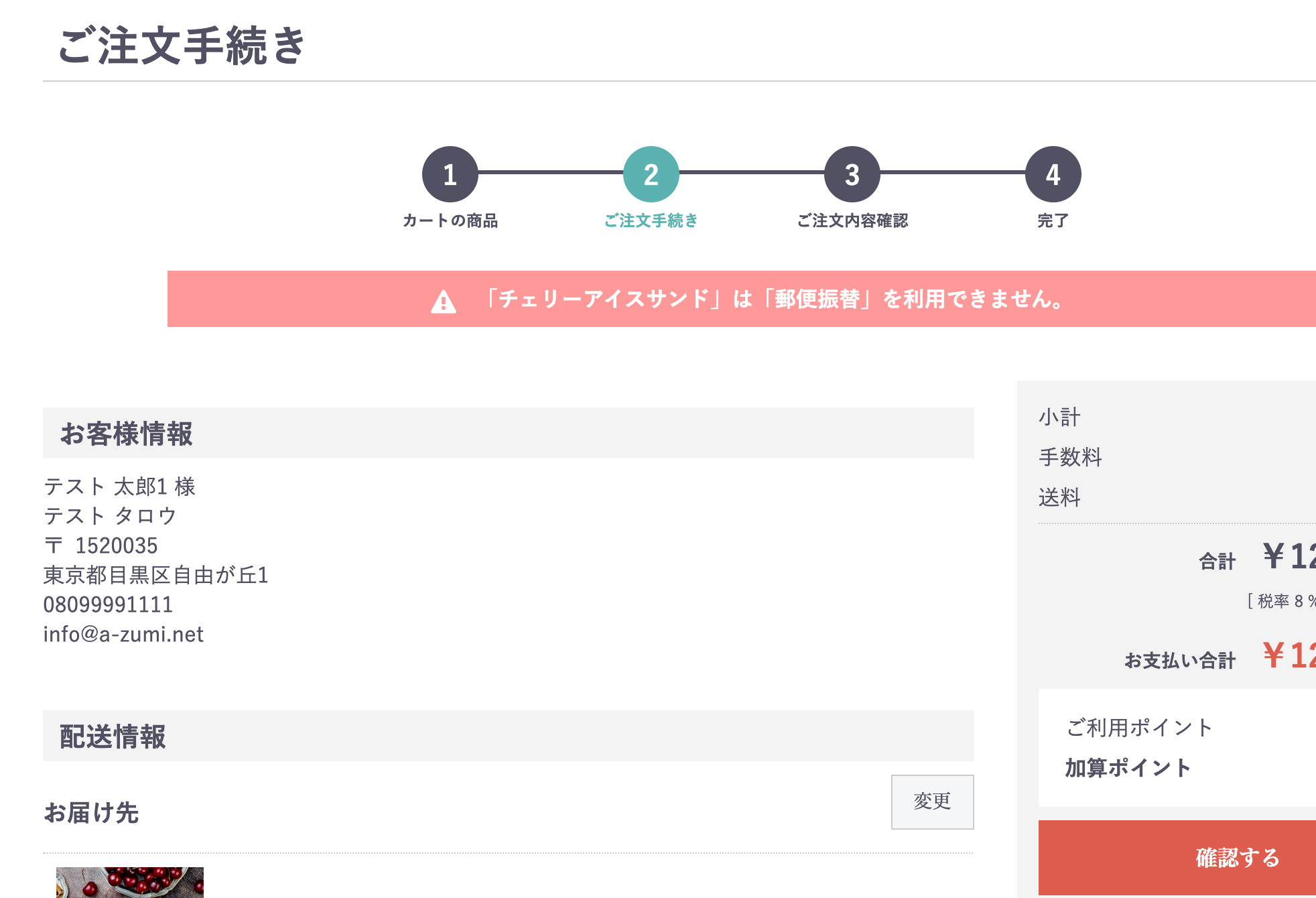Click the ご注文内容確認 step label
Viewport: 1316px width, 898px height.
click(852, 220)
